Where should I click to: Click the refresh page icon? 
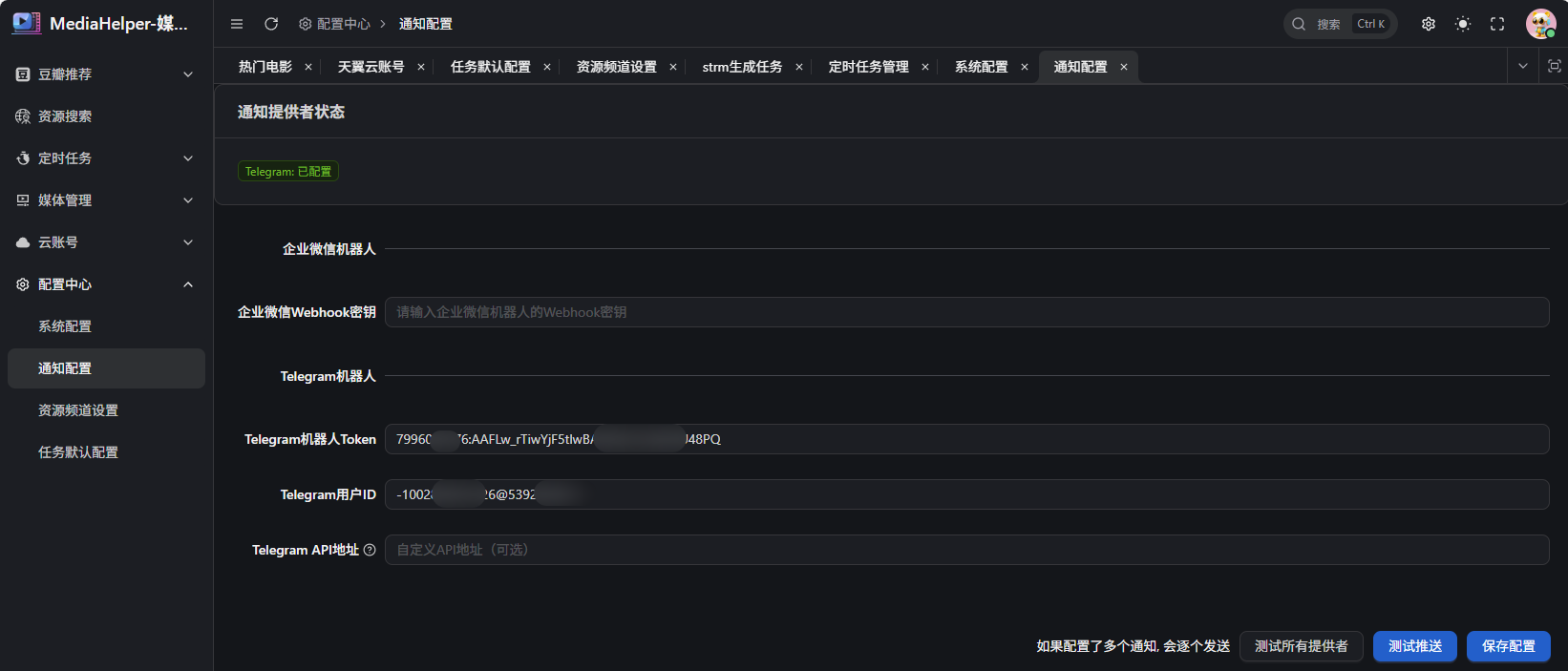271,24
